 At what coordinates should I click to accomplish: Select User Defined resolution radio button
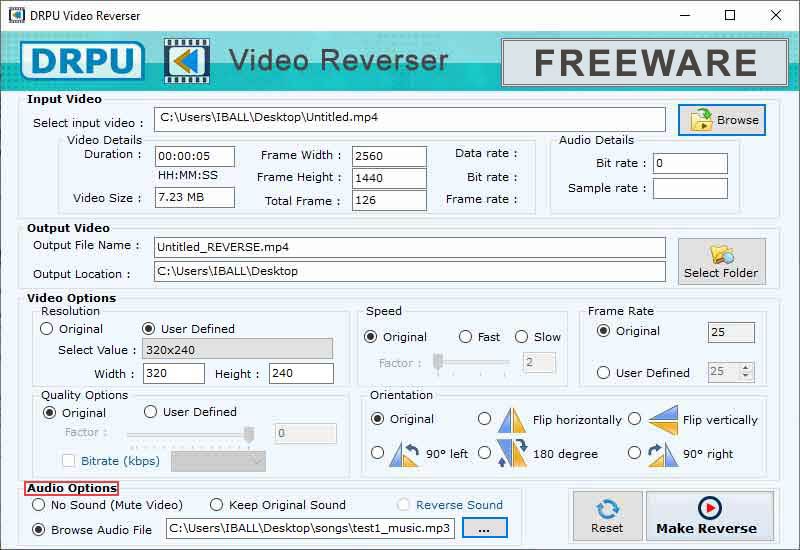pyautogui.click(x=148, y=329)
